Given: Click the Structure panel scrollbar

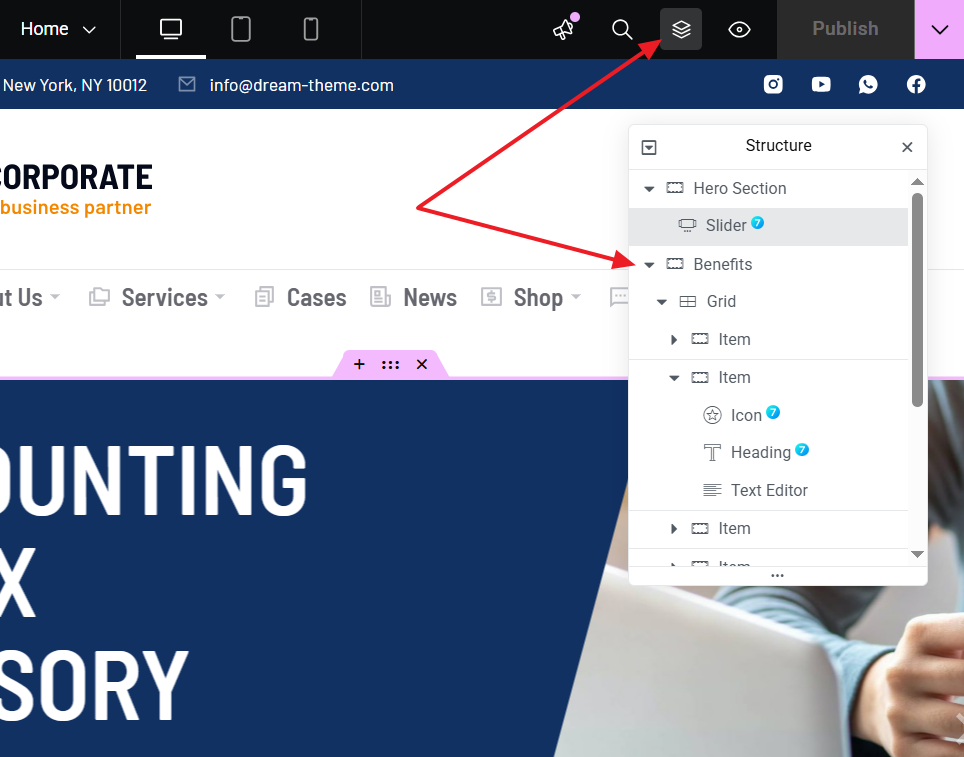Looking at the screenshot, I should click(x=917, y=300).
